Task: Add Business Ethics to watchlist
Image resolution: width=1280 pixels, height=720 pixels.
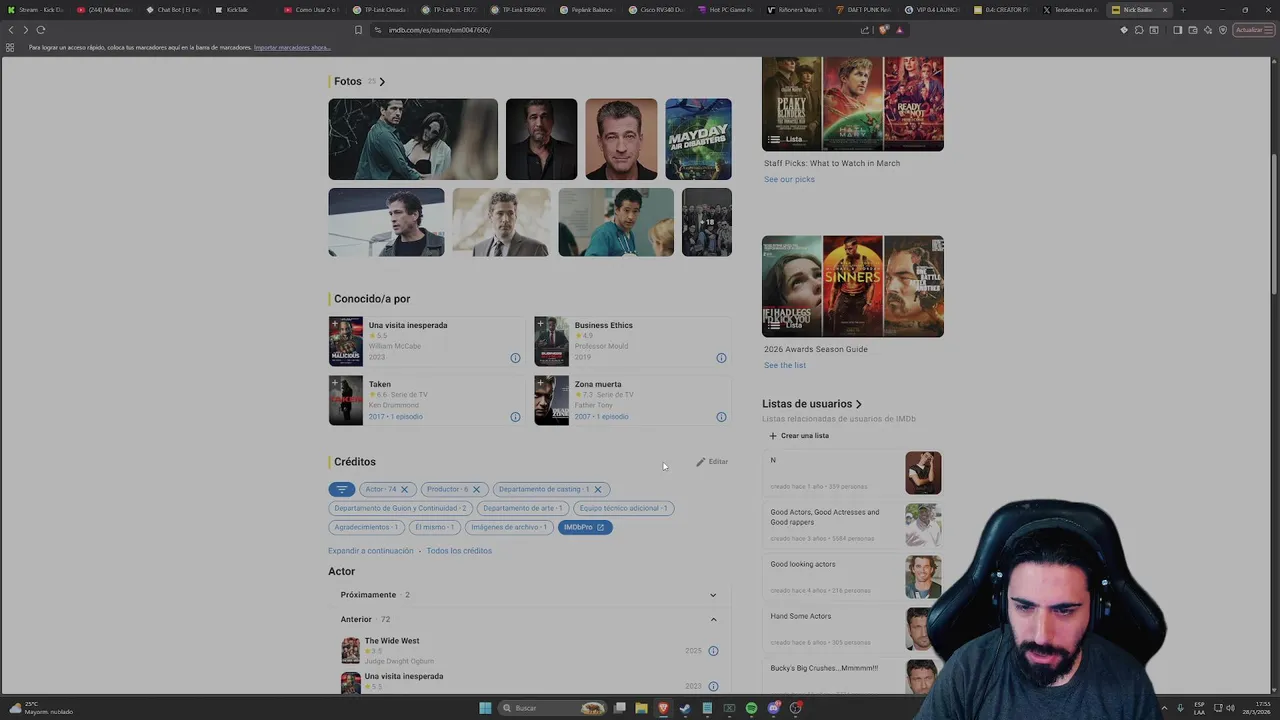Action: tap(540, 323)
